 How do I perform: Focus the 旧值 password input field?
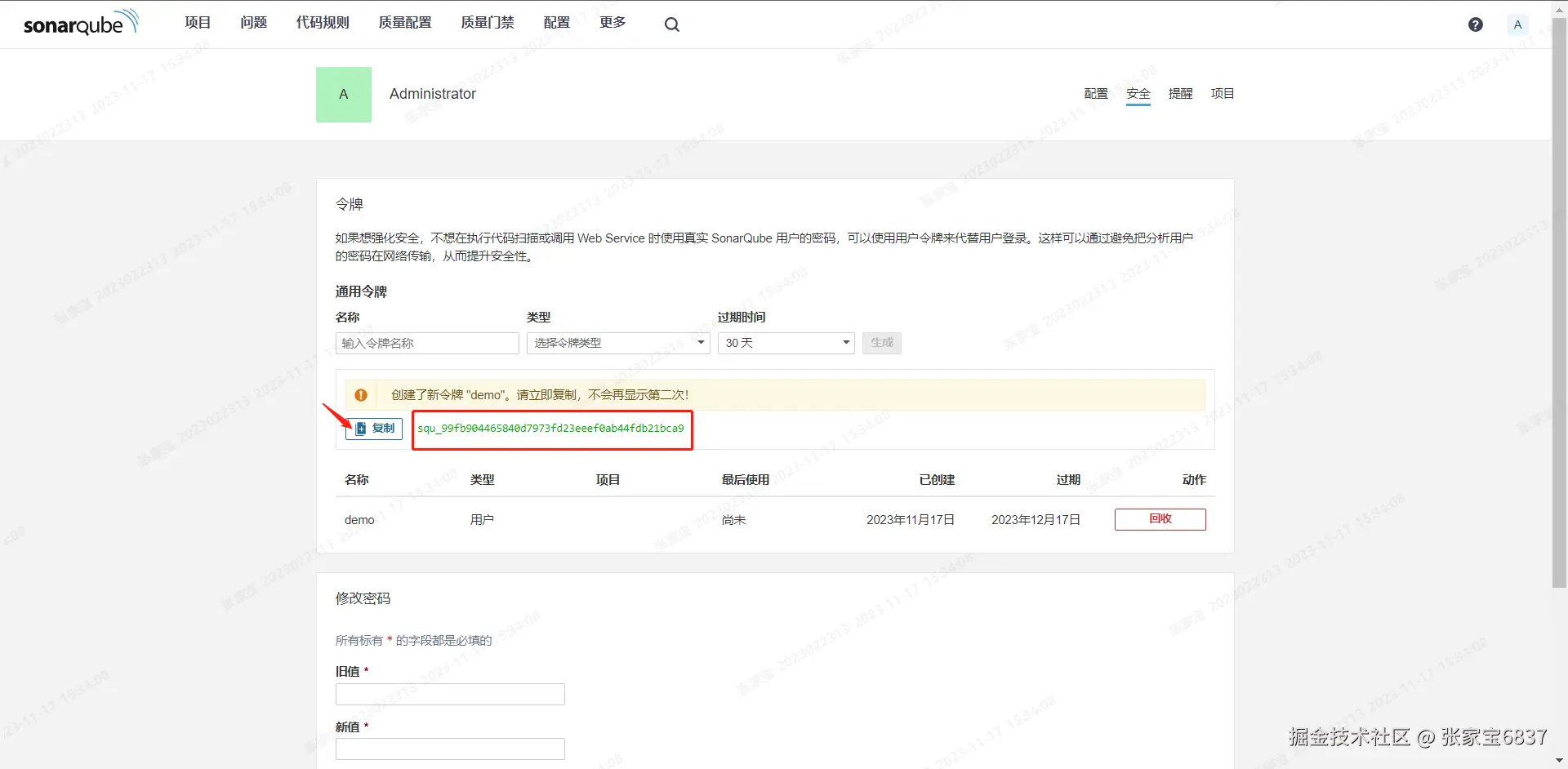pos(450,695)
